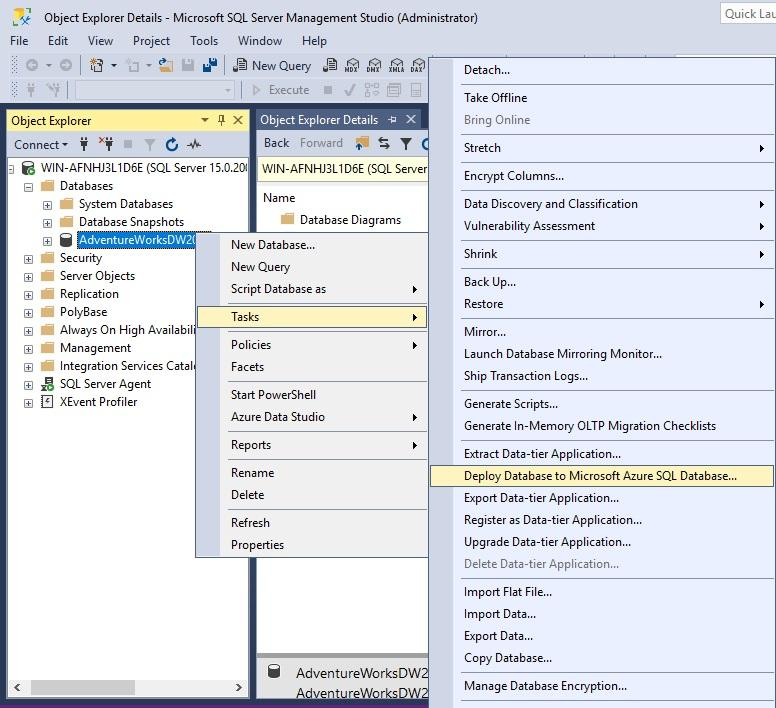
Task: Choose Generate Scripts... from Tasks submenu
Action: 601,404
